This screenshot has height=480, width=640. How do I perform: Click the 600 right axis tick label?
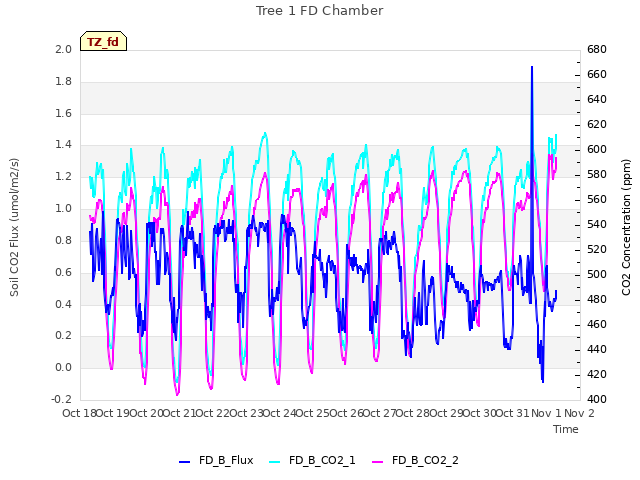(x=597, y=149)
